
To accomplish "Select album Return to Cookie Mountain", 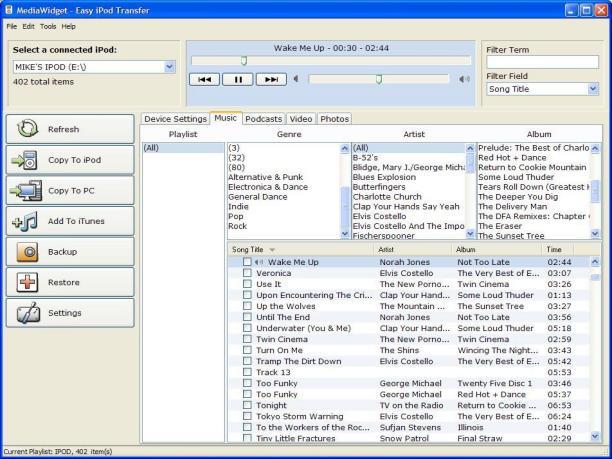I will 532,167.
